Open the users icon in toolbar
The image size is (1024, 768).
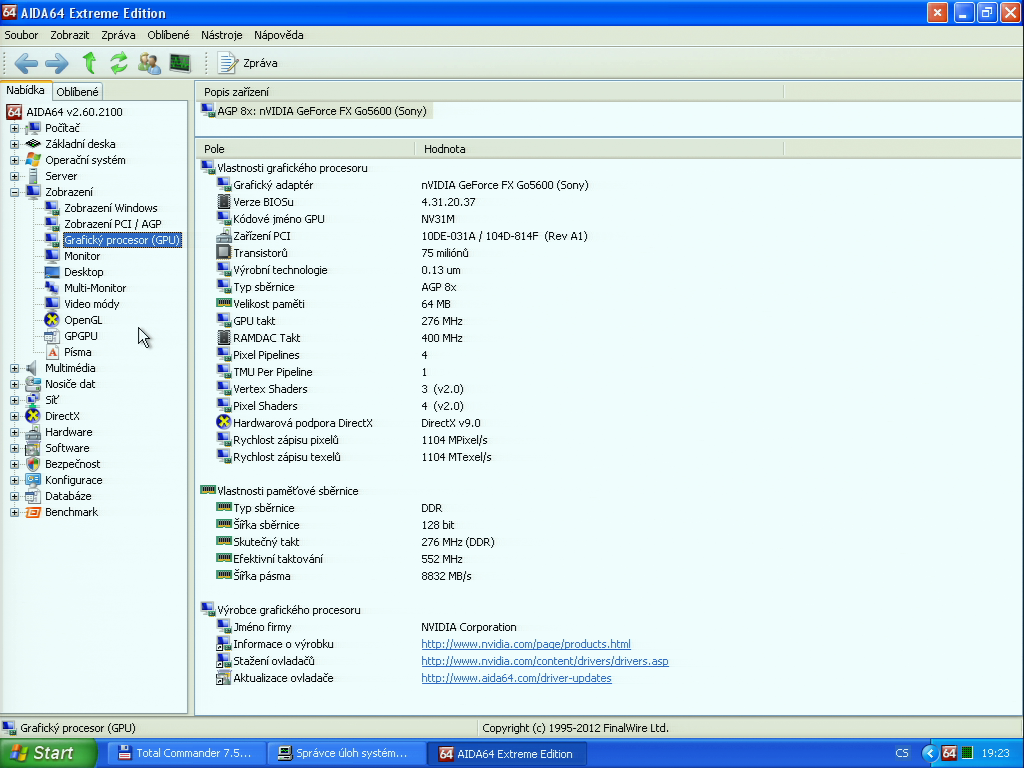150,63
